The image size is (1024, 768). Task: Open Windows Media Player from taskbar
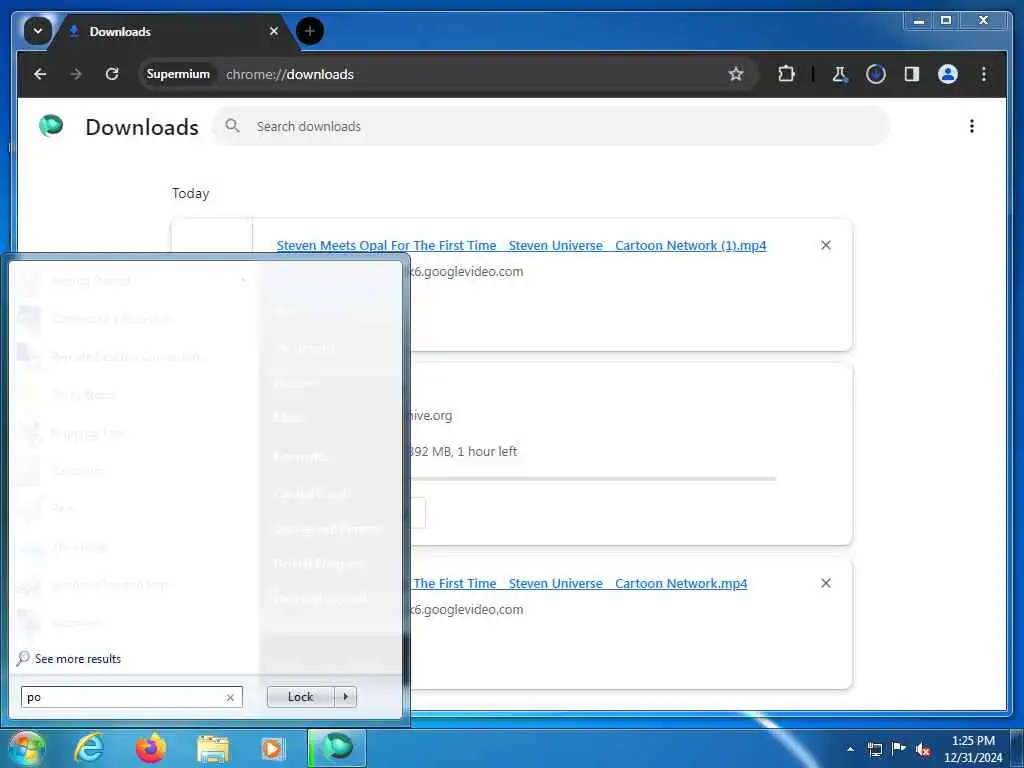point(272,748)
